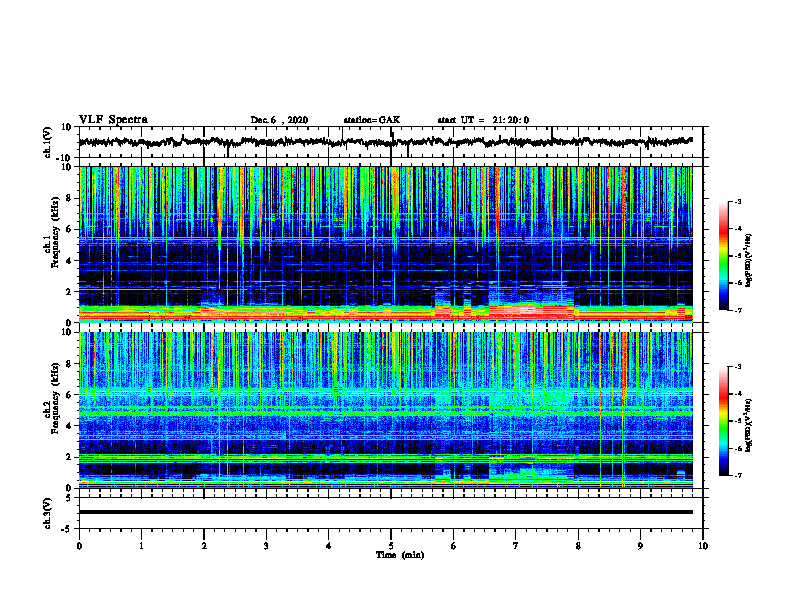Click the ch.2 "Frequency (kHz)" axis label
792x612 pixels.
[55, 398]
